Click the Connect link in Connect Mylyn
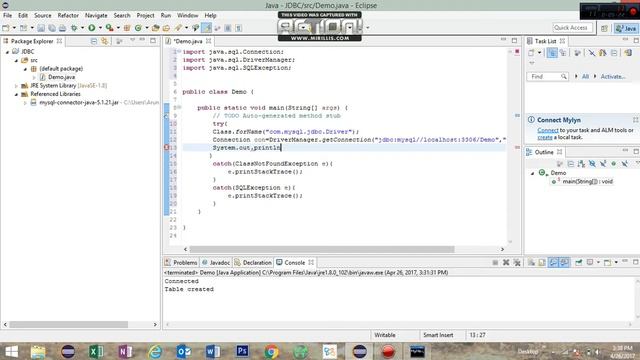Image resolution: width=640 pixels, height=360 pixels. tap(547, 130)
